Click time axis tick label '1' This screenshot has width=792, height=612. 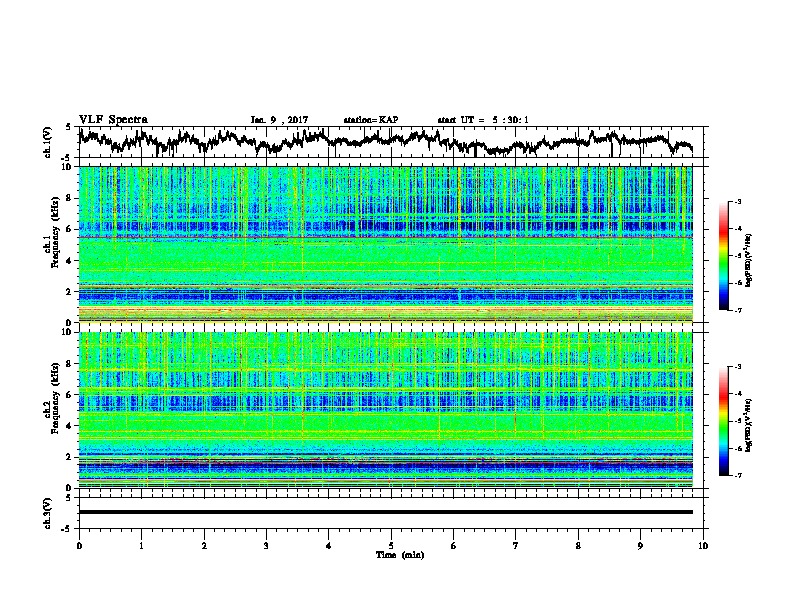[x=141, y=546]
